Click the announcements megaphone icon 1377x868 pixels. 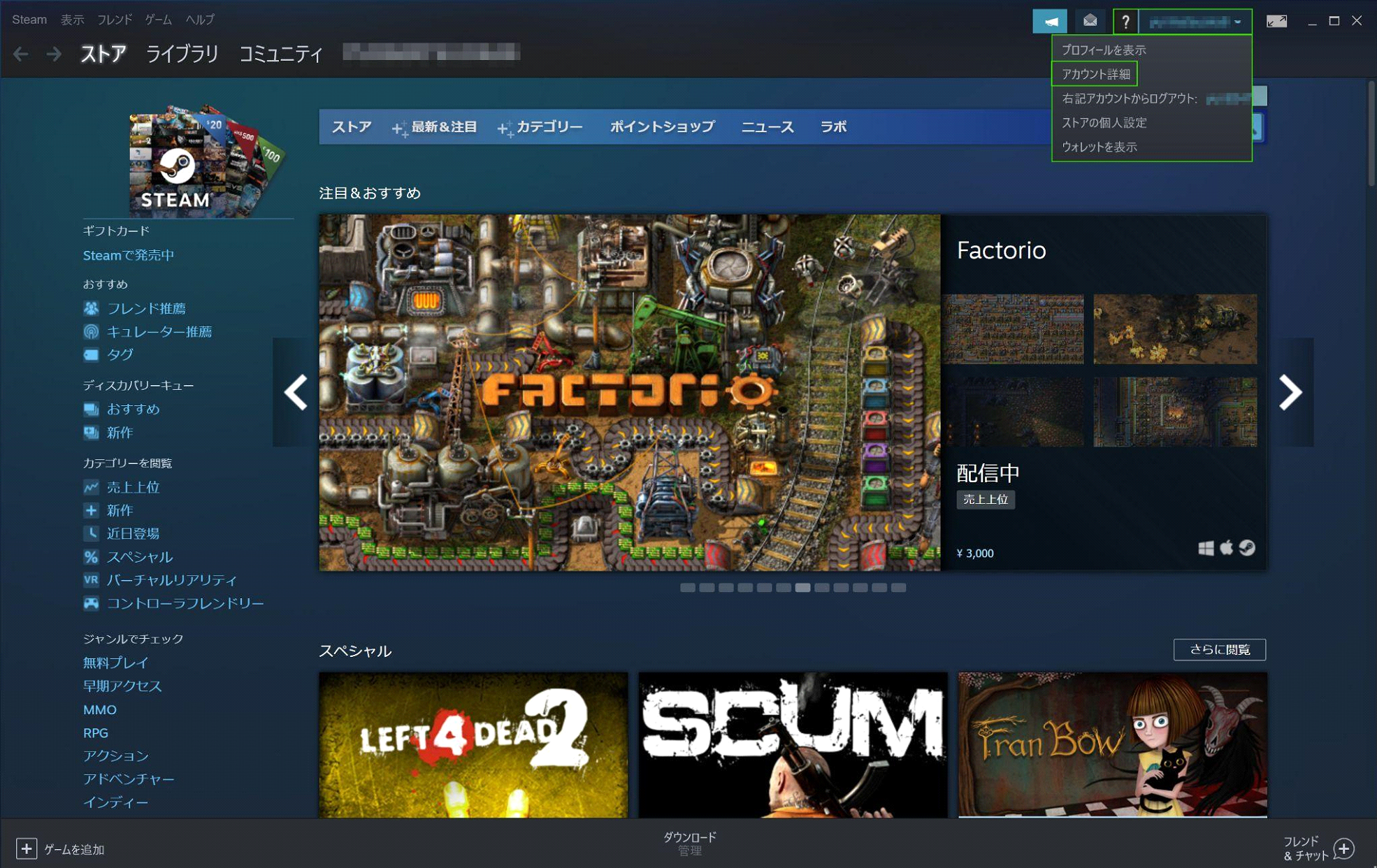[x=1049, y=21]
